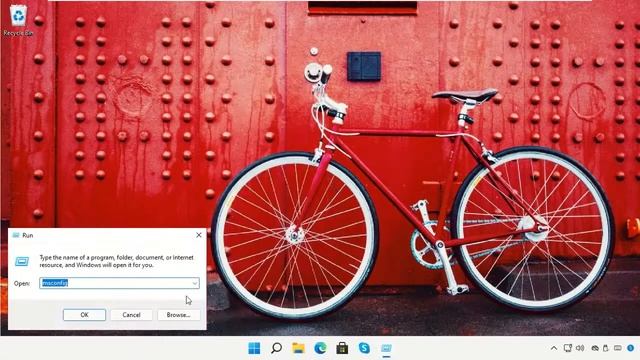Open the blue notification badge
This screenshot has height=360, width=640.
(x=631, y=348)
